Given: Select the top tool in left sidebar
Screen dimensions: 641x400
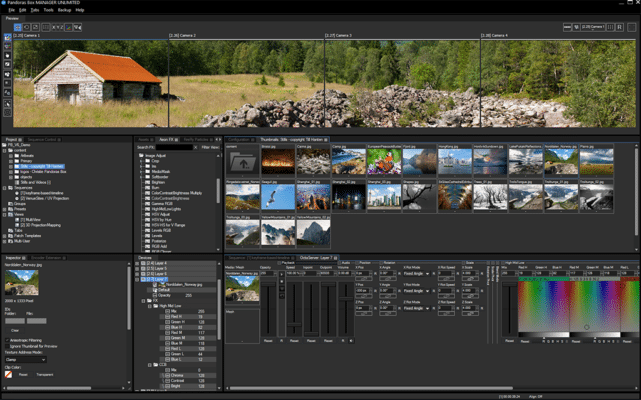Looking at the screenshot, I should coord(8,38).
